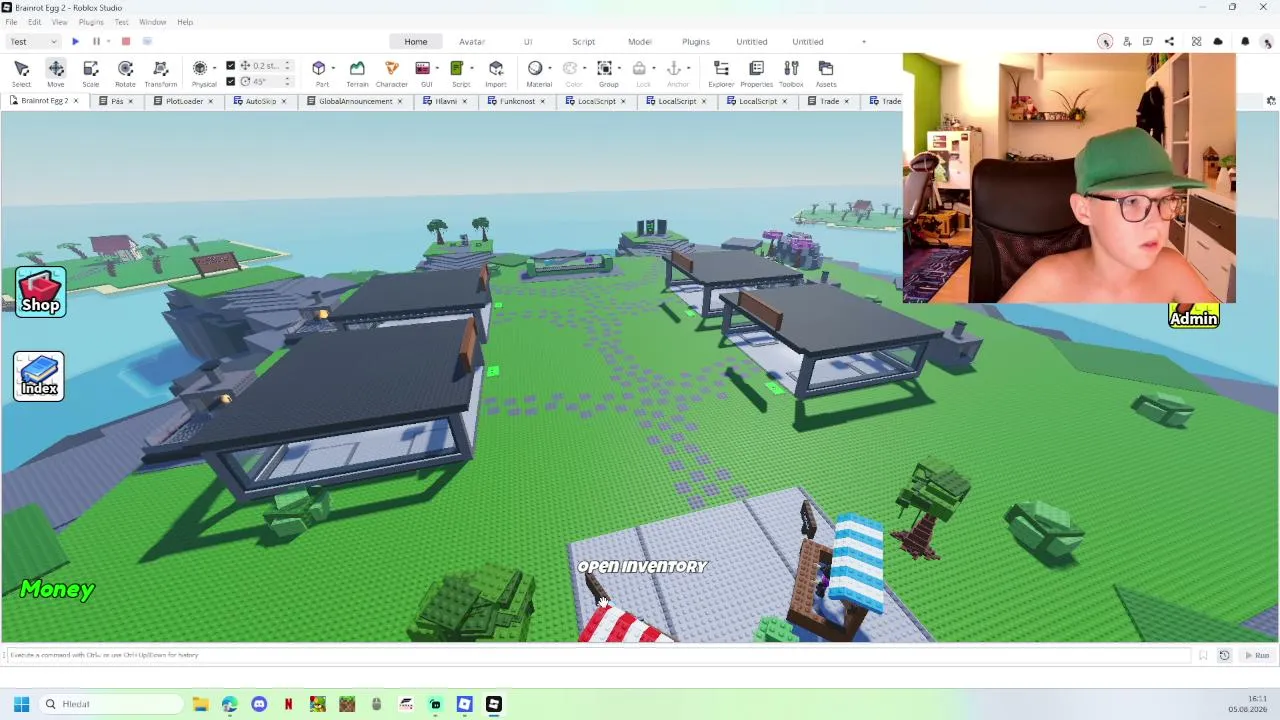Open the notifications bell

pos(1245,41)
